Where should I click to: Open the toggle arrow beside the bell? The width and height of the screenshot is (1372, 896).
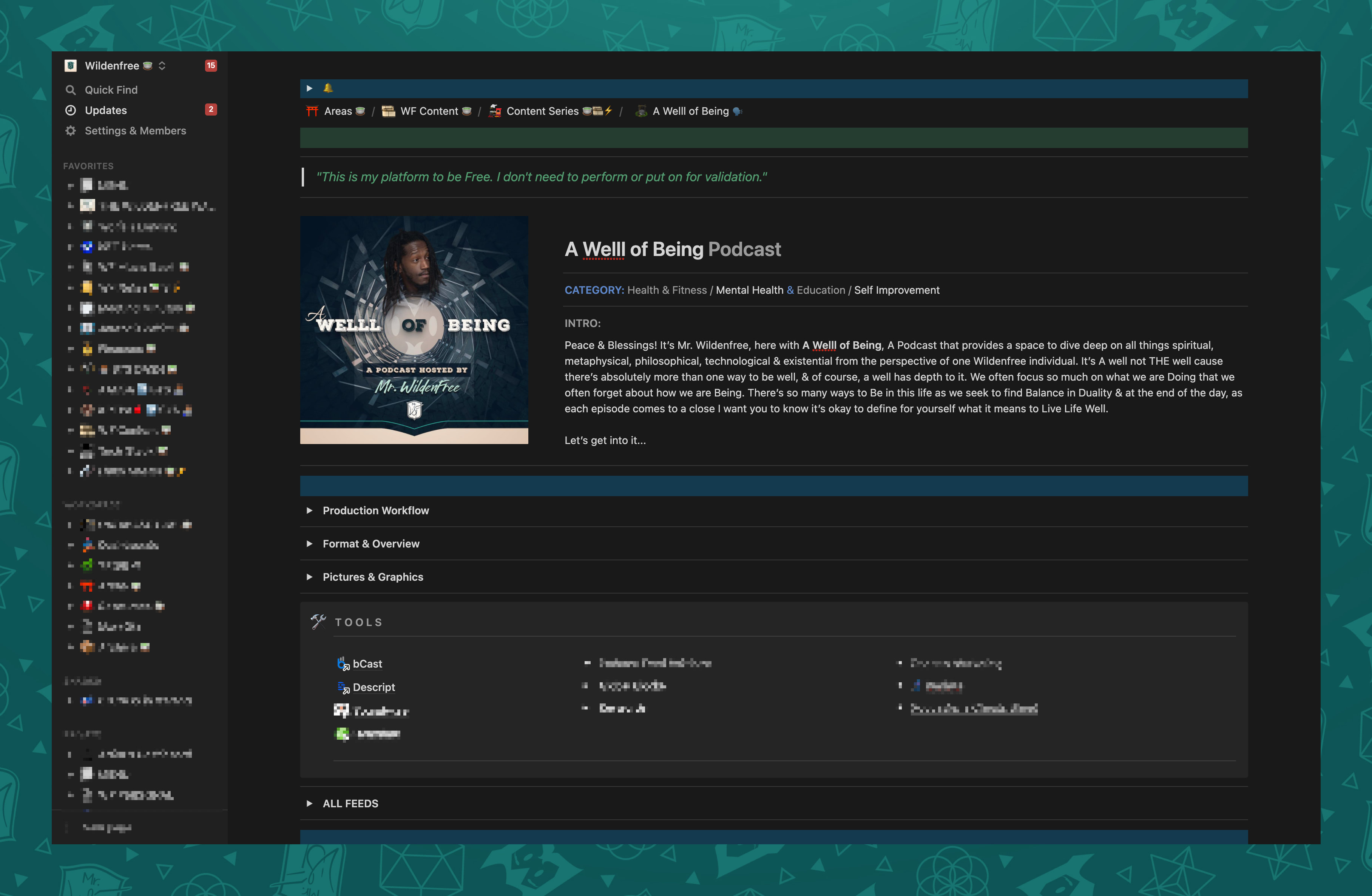tap(310, 88)
